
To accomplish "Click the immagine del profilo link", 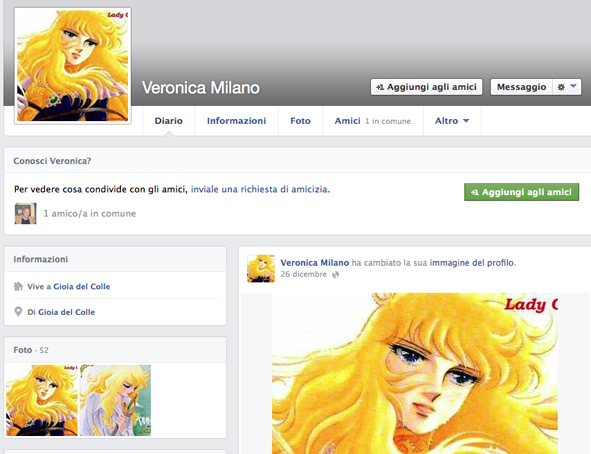I will 472,263.
